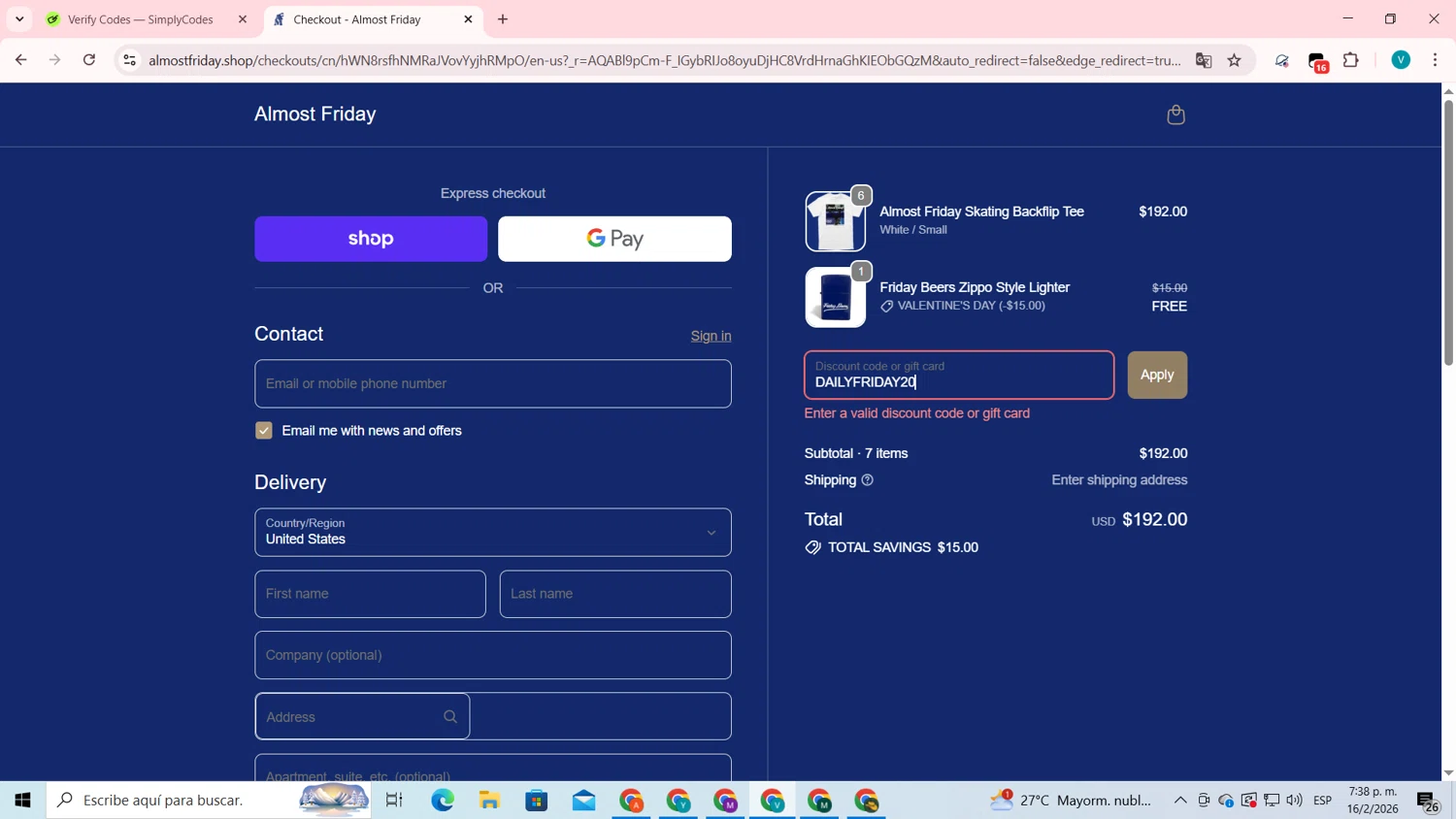Click the taskbar clock showing 7:38 p. m.

coord(1373,801)
